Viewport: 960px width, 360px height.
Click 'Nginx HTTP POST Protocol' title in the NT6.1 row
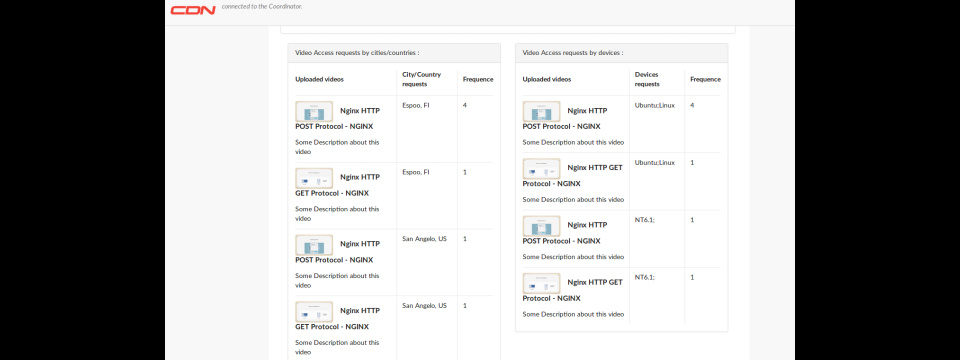click(x=564, y=233)
